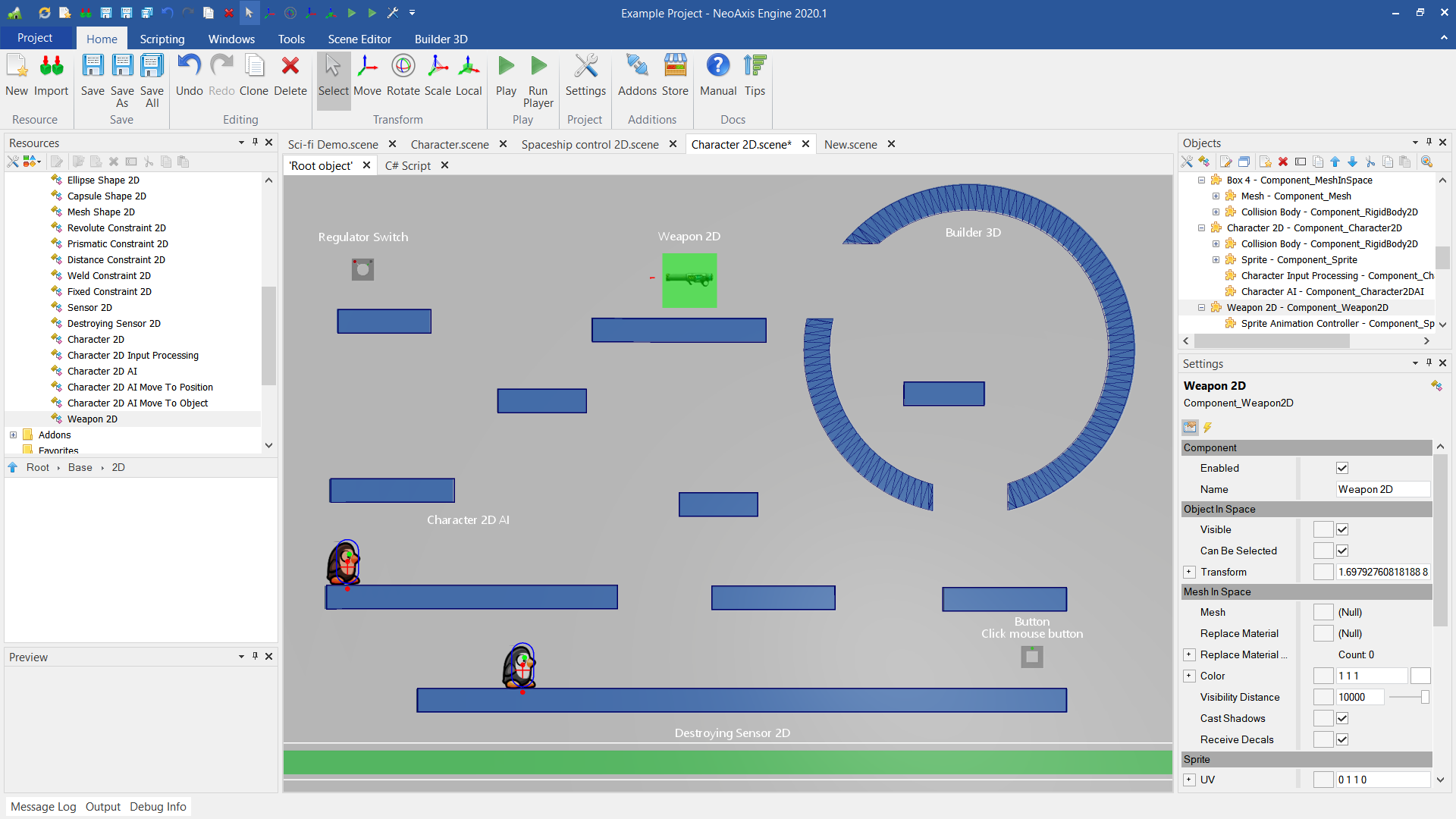Viewport: 1456px width, 819px height.
Task: Click the Debug Info button
Action: [158, 806]
